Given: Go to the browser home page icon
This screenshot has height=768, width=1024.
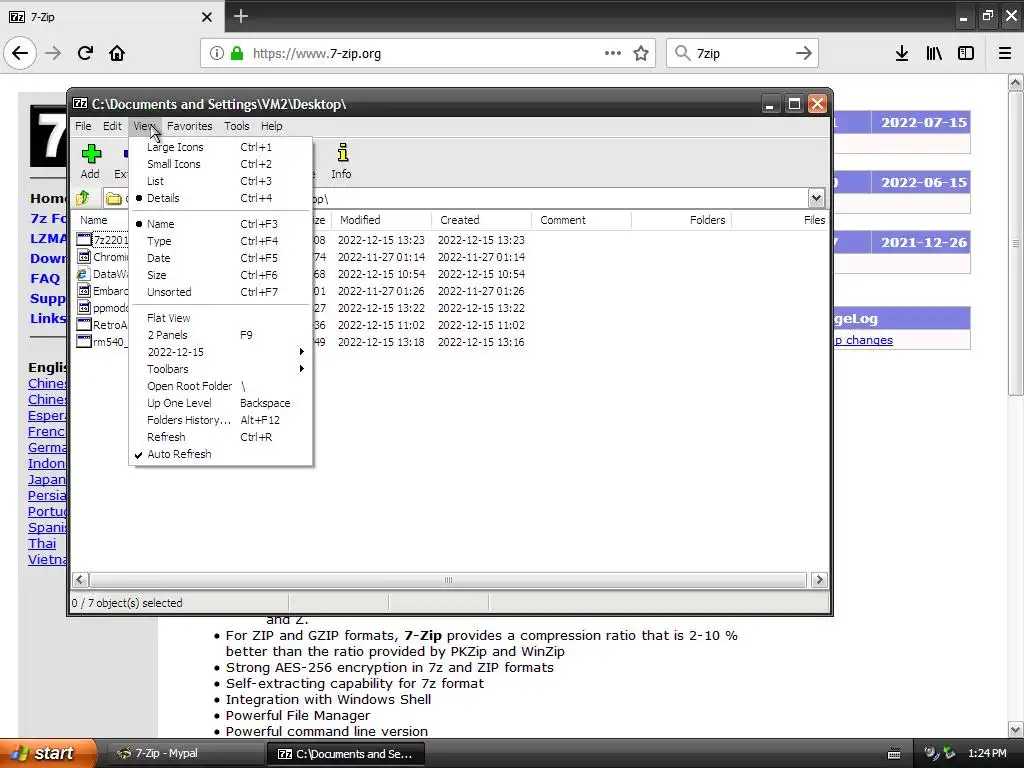Looking at the screenshot, I should click(117, 53).
